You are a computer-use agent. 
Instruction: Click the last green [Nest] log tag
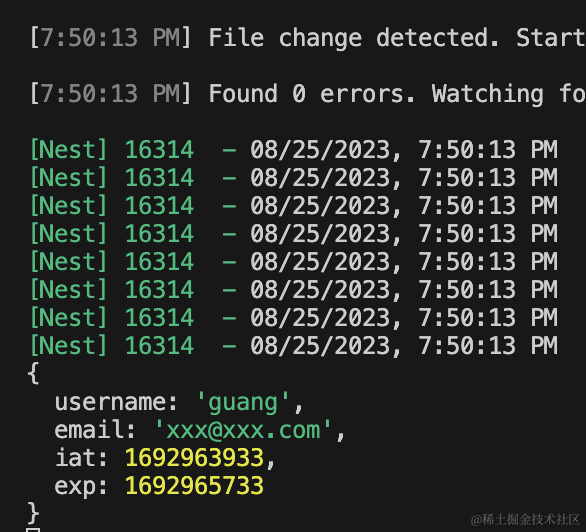pos(68,346)
